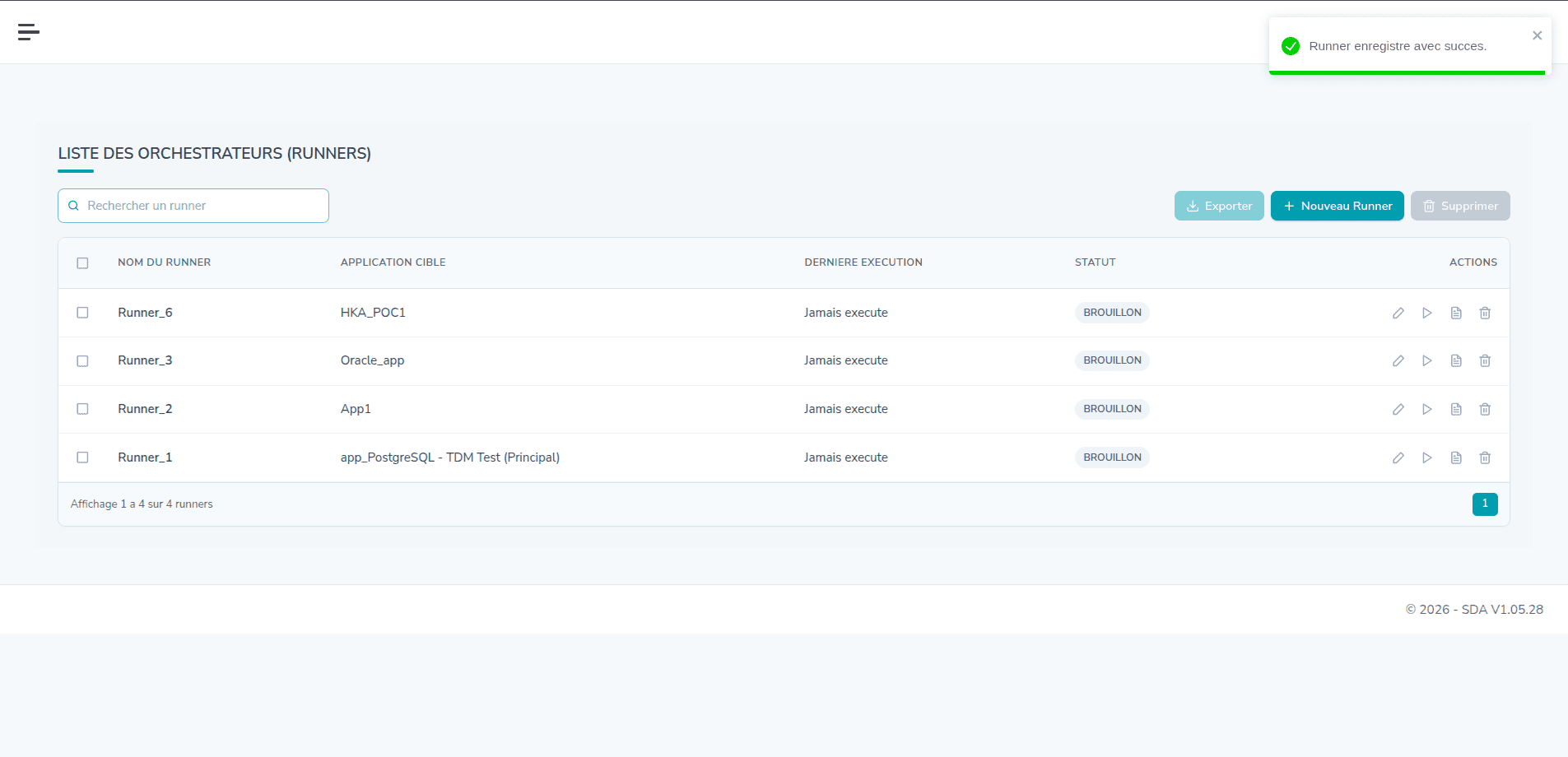The image size is (1568, 757).
Task: Edit Runner_6 with the pencil icon
Action: pyautogui.click(x=1398, y=313)
